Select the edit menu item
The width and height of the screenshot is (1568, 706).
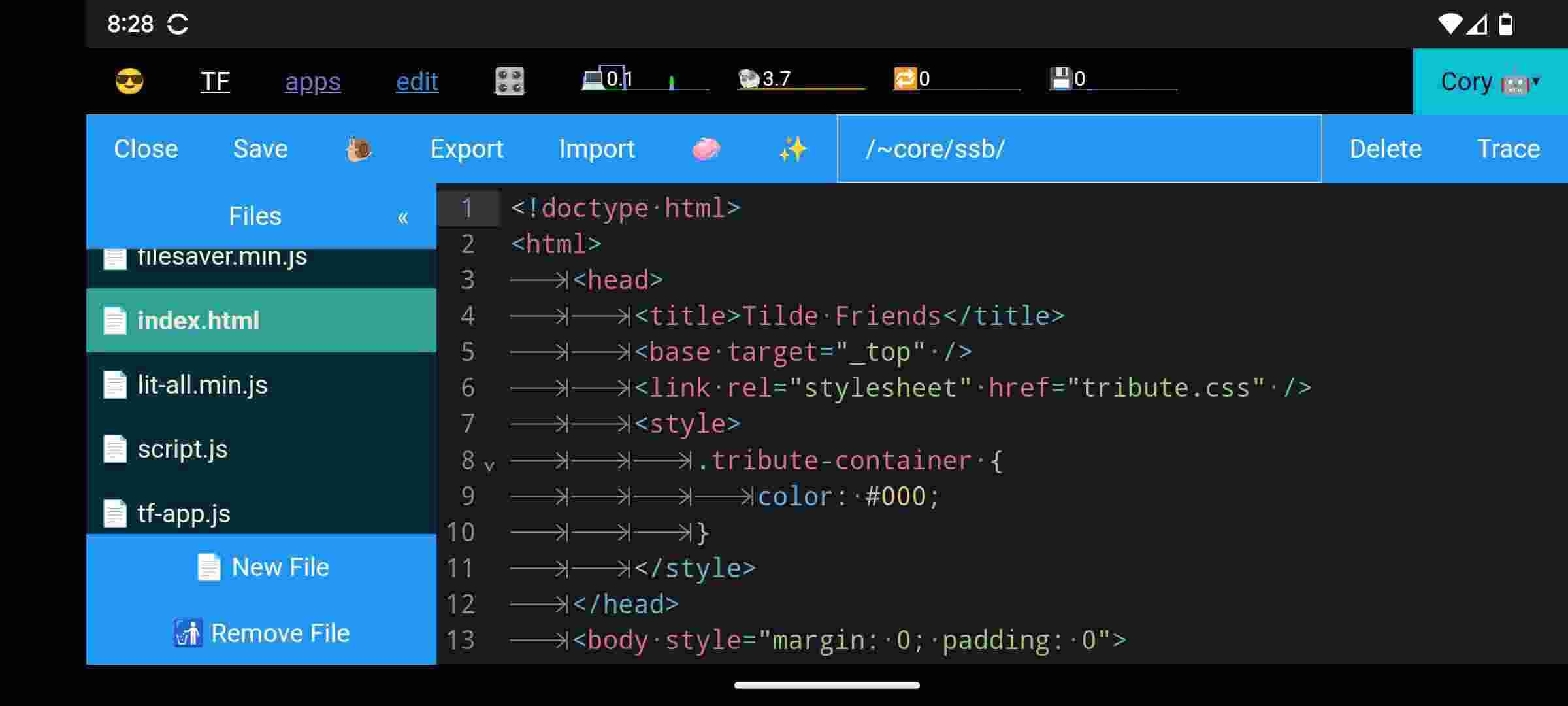pos(416,81)
